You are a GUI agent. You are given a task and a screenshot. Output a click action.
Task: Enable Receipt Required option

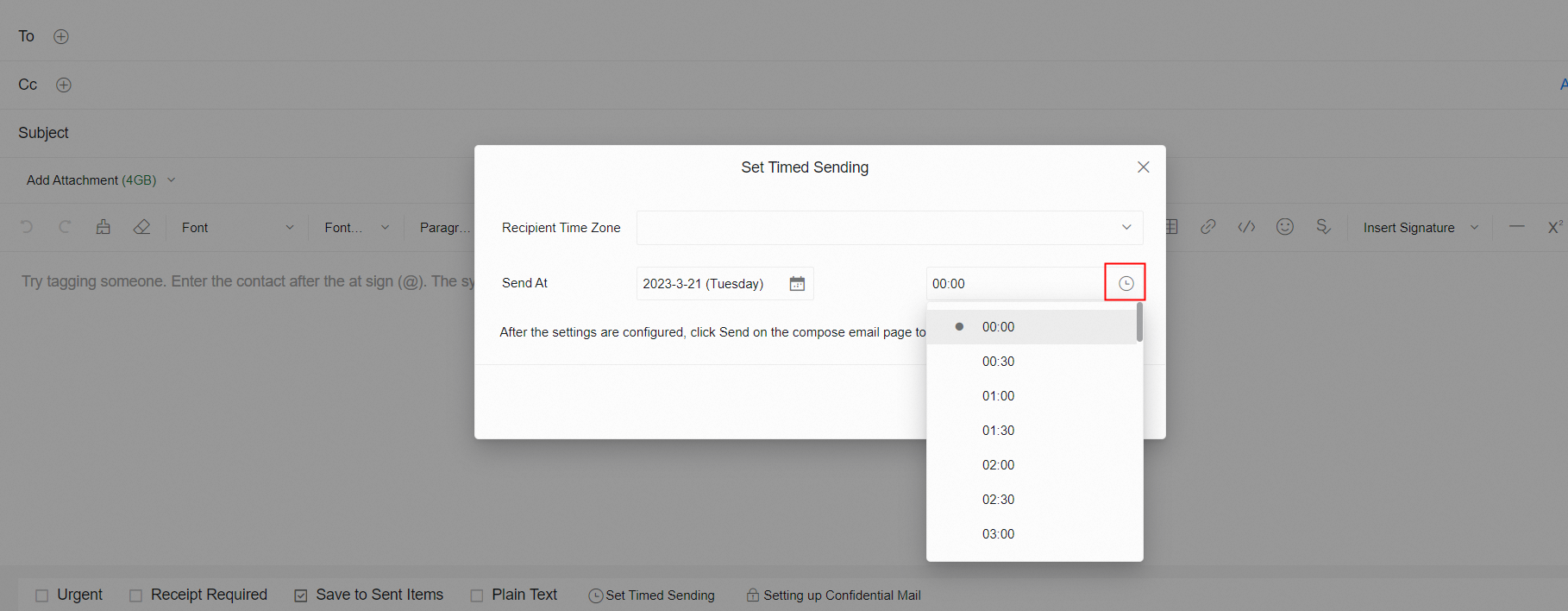135,595
